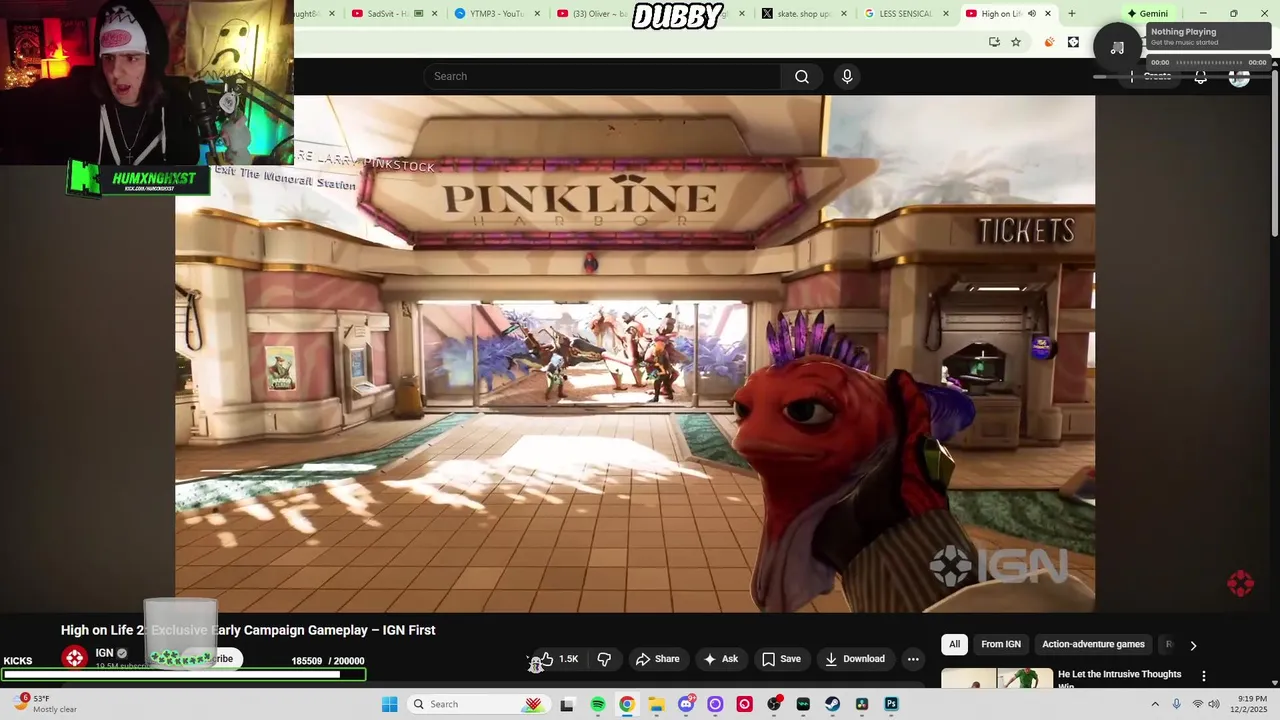Open Chrome from the taskbar
The height and width of the screenshot is (720, 1280).
(627, 704)
